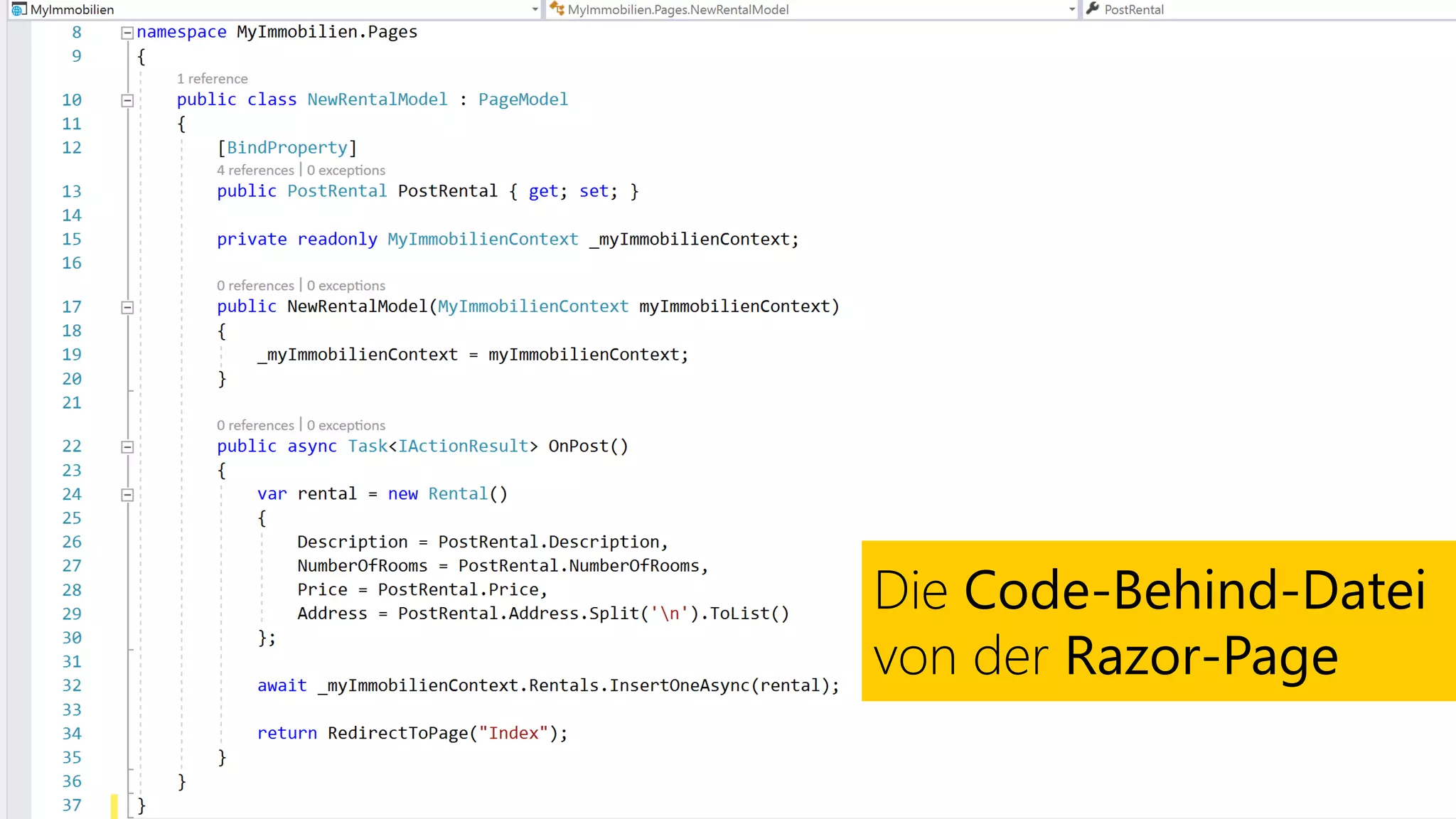Collapse the OnPost method block
Image resolution: width=1456 pixels, height=819 pixels.
coord(127,447)
